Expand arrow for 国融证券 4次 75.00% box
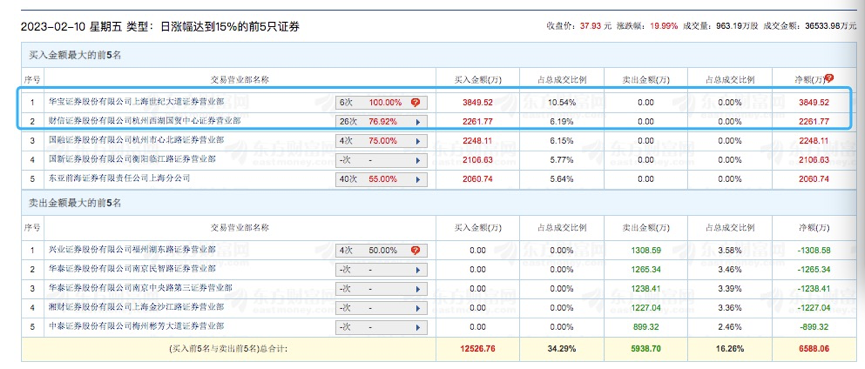 418,141
